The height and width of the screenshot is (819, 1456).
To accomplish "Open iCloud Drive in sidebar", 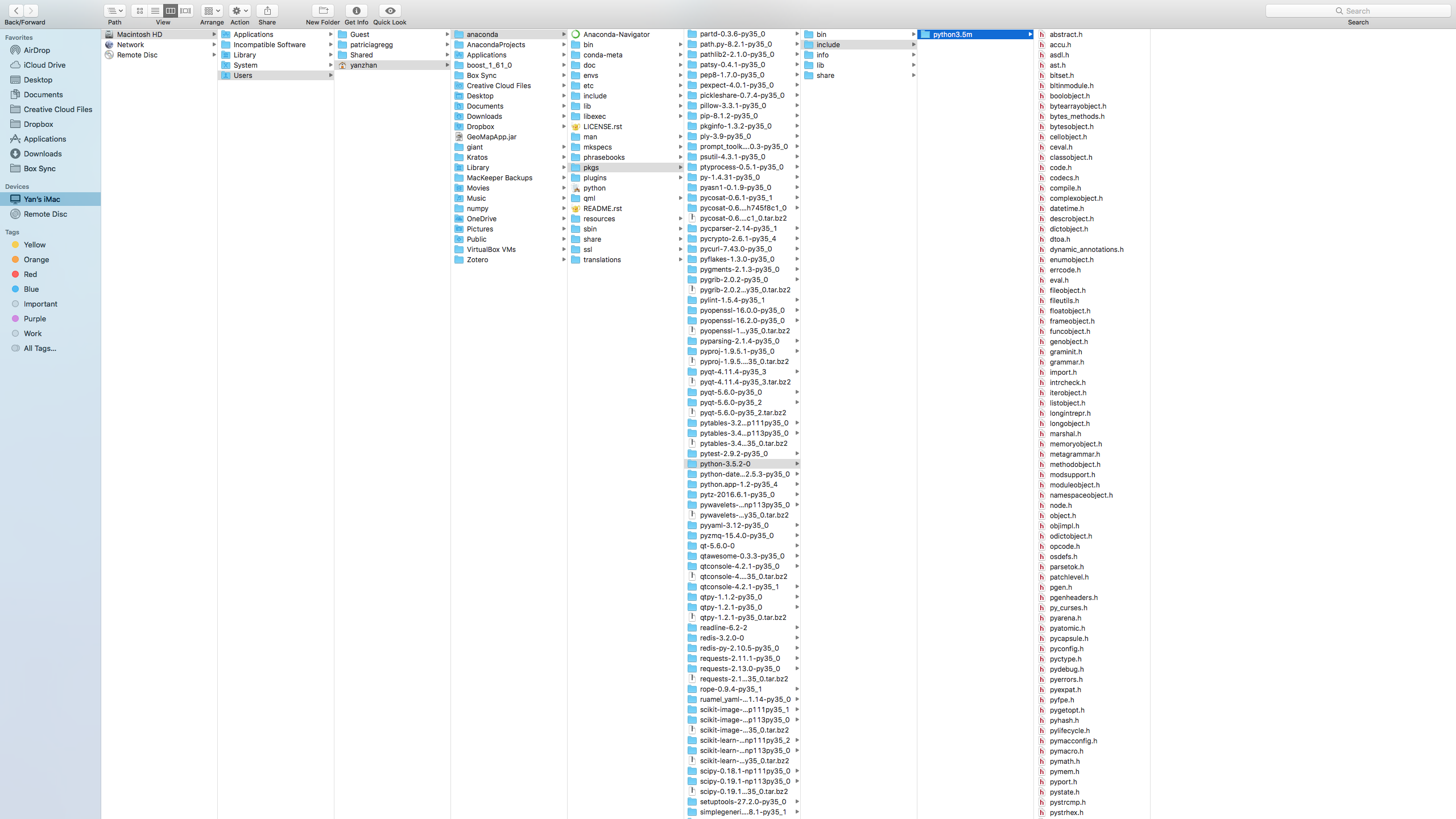I will [x=50, y=65].
